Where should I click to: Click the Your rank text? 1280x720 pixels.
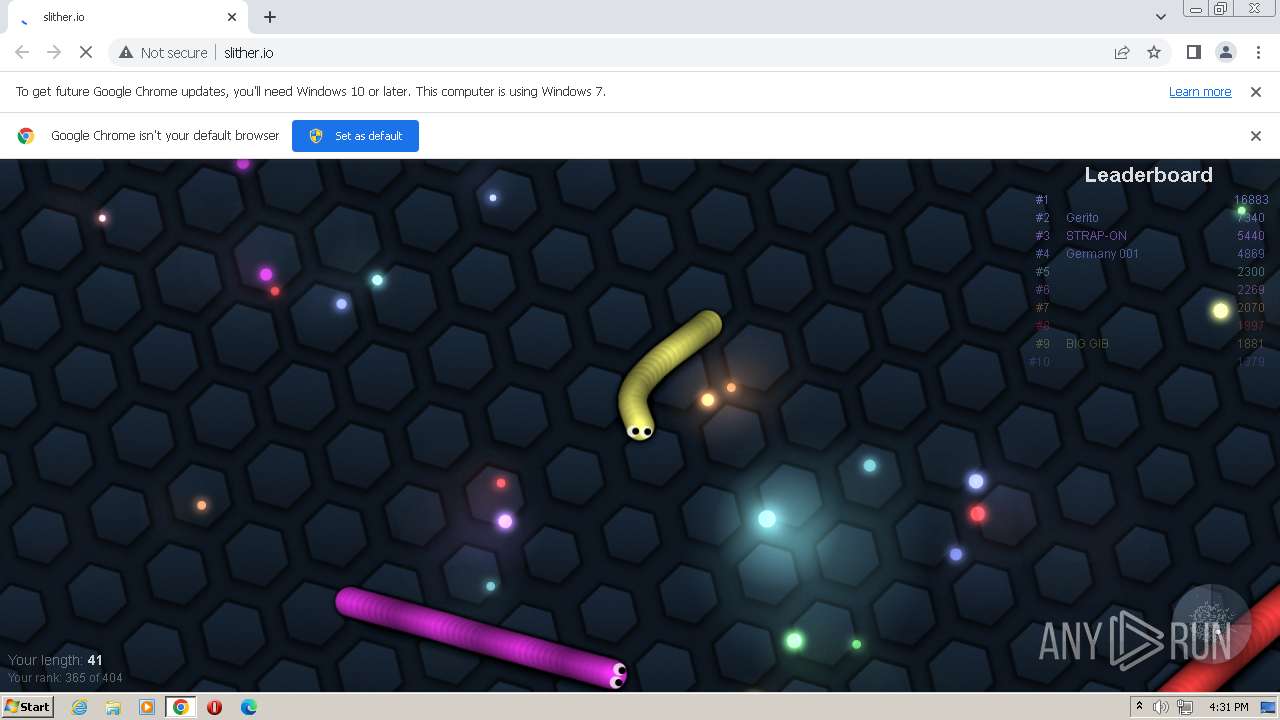[65, 678]
